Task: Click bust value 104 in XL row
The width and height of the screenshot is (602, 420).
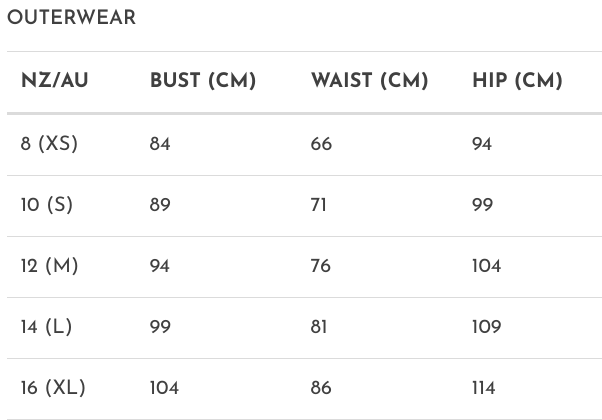Action: 164,388
